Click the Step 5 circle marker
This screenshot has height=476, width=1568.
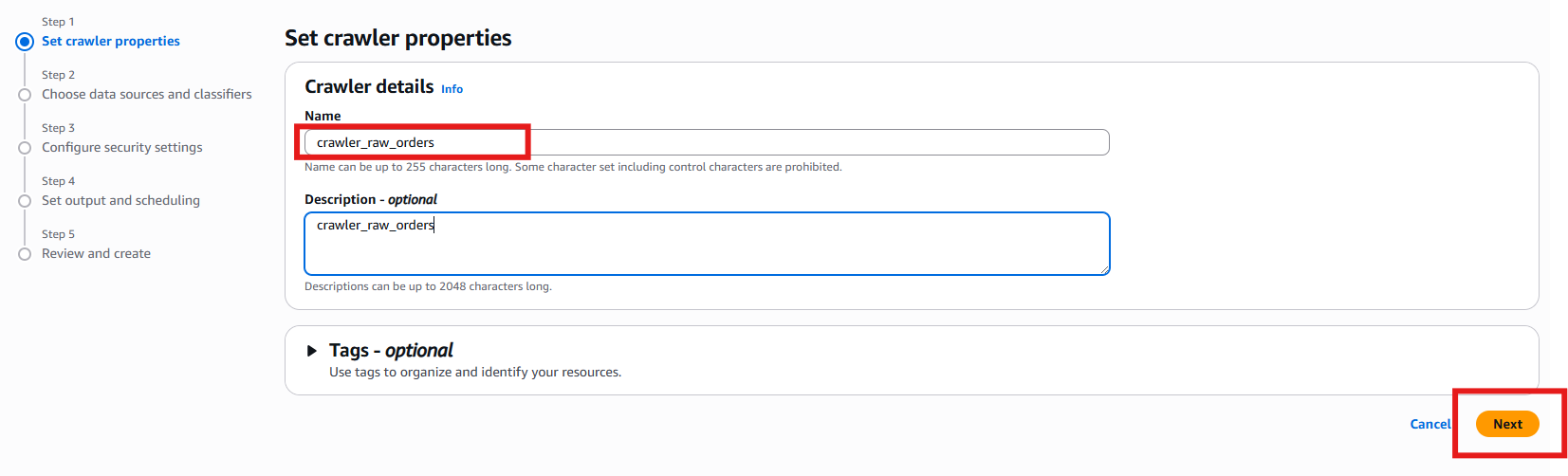[25, 254]
